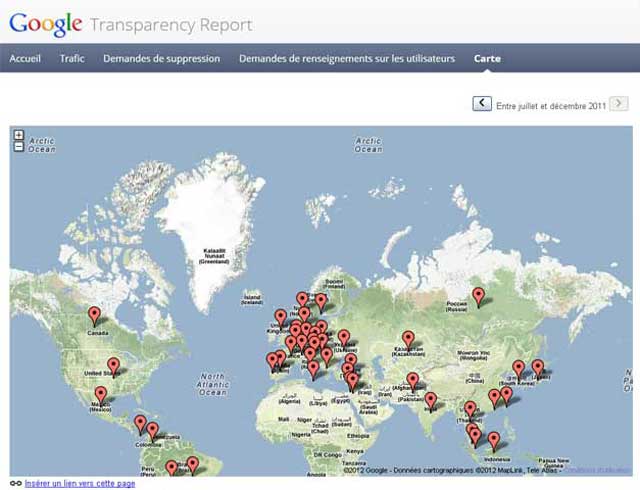Open the Accueil tab
This screenshot has width=640, height=490.
[25, 58]
